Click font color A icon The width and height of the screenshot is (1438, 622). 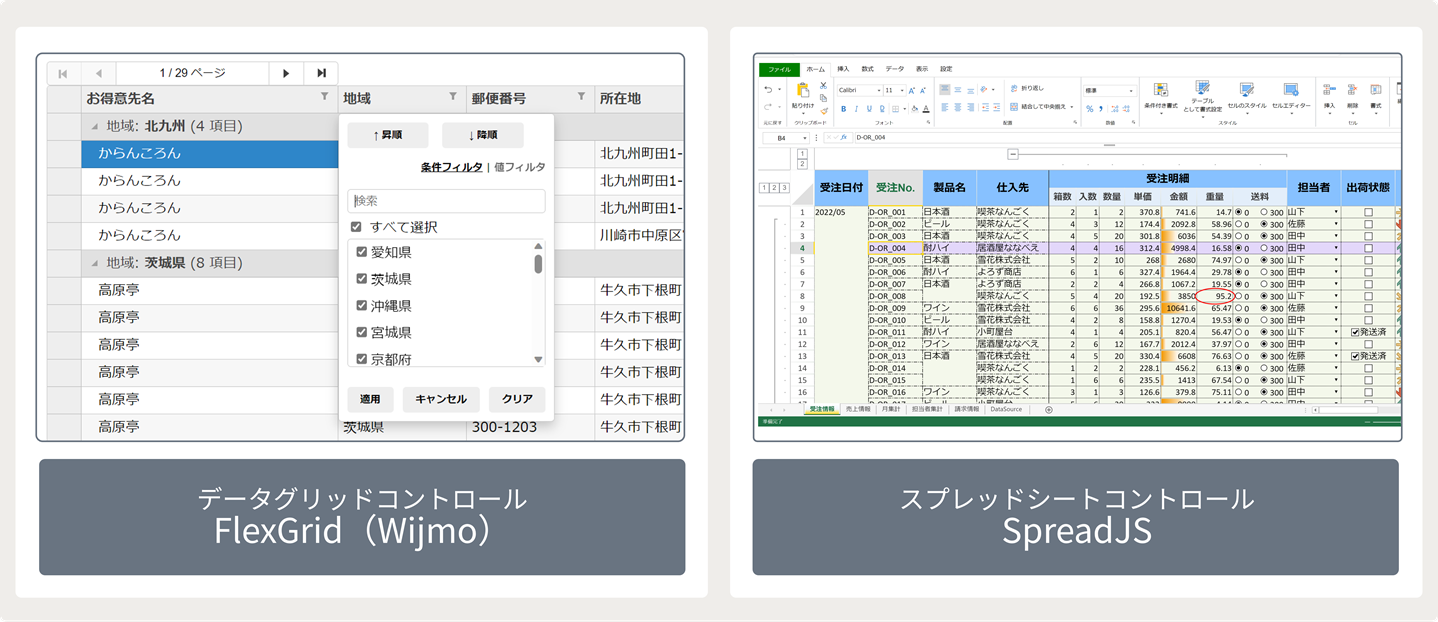(x=926, y=109)
